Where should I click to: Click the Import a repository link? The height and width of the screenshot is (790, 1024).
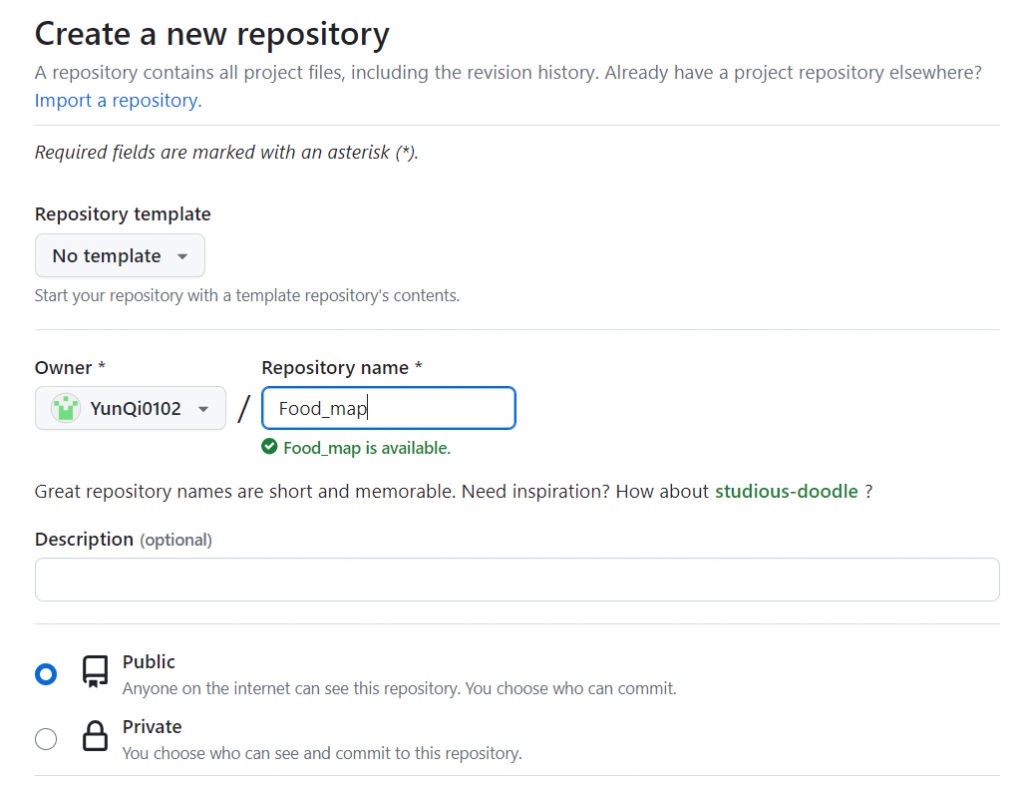(x=118, y=100)
